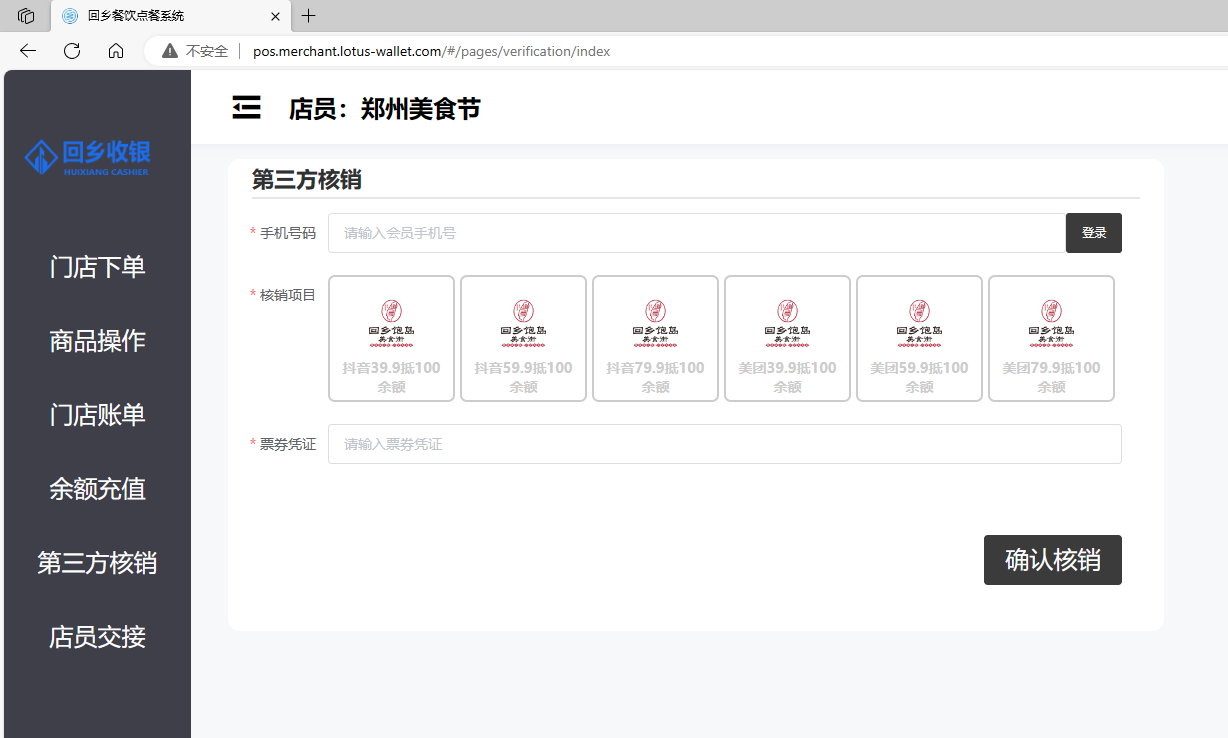Click the hamburger menu icon beside 店员 header
Image resolution: width=1228 pixels, height=738 pixels.
click(246, 108)
